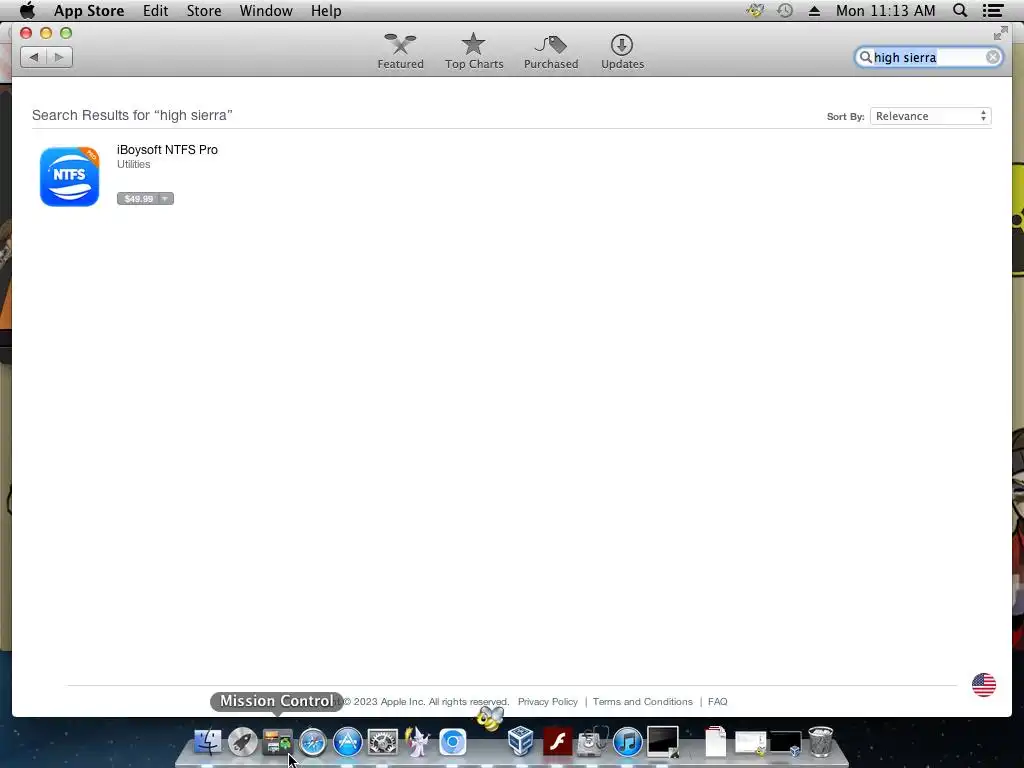Open the Help menu
This screenshot has width=1024, height=768.
tap(326, 10)
